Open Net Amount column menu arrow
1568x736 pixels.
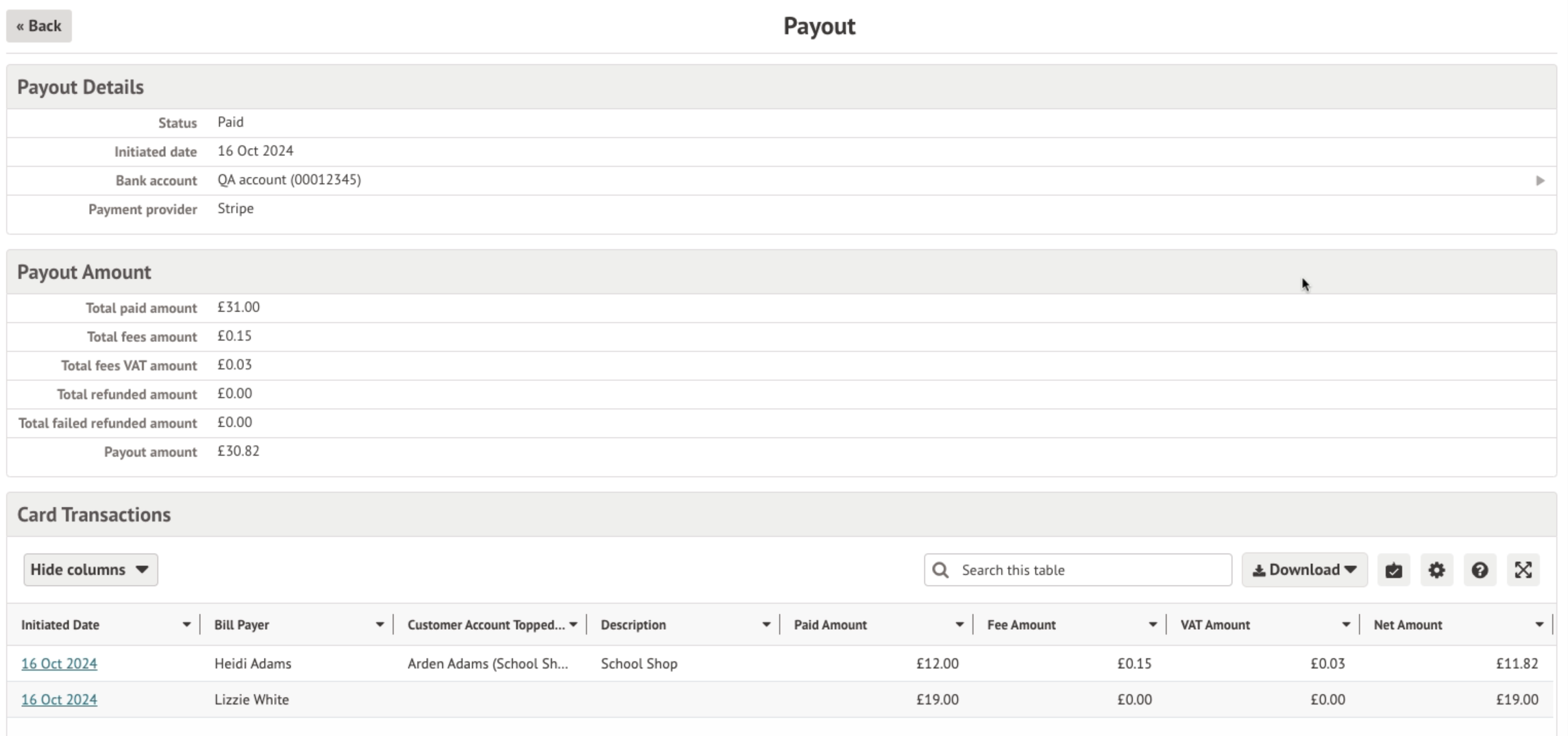click(1539, 625)
